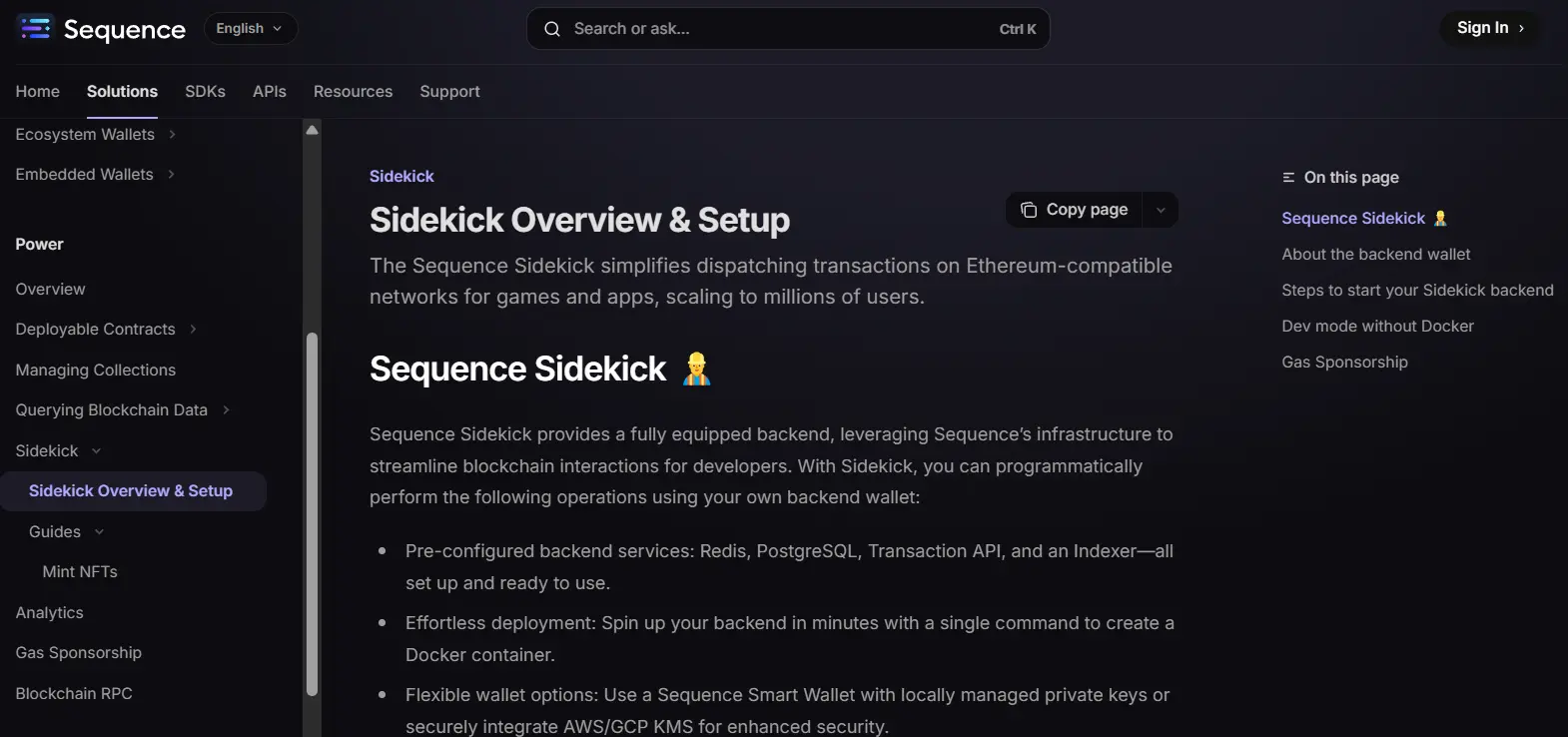The image size is (1568, 737).
Task: Expand Ecosystem Wallets section
Action: tap(172, 134)
